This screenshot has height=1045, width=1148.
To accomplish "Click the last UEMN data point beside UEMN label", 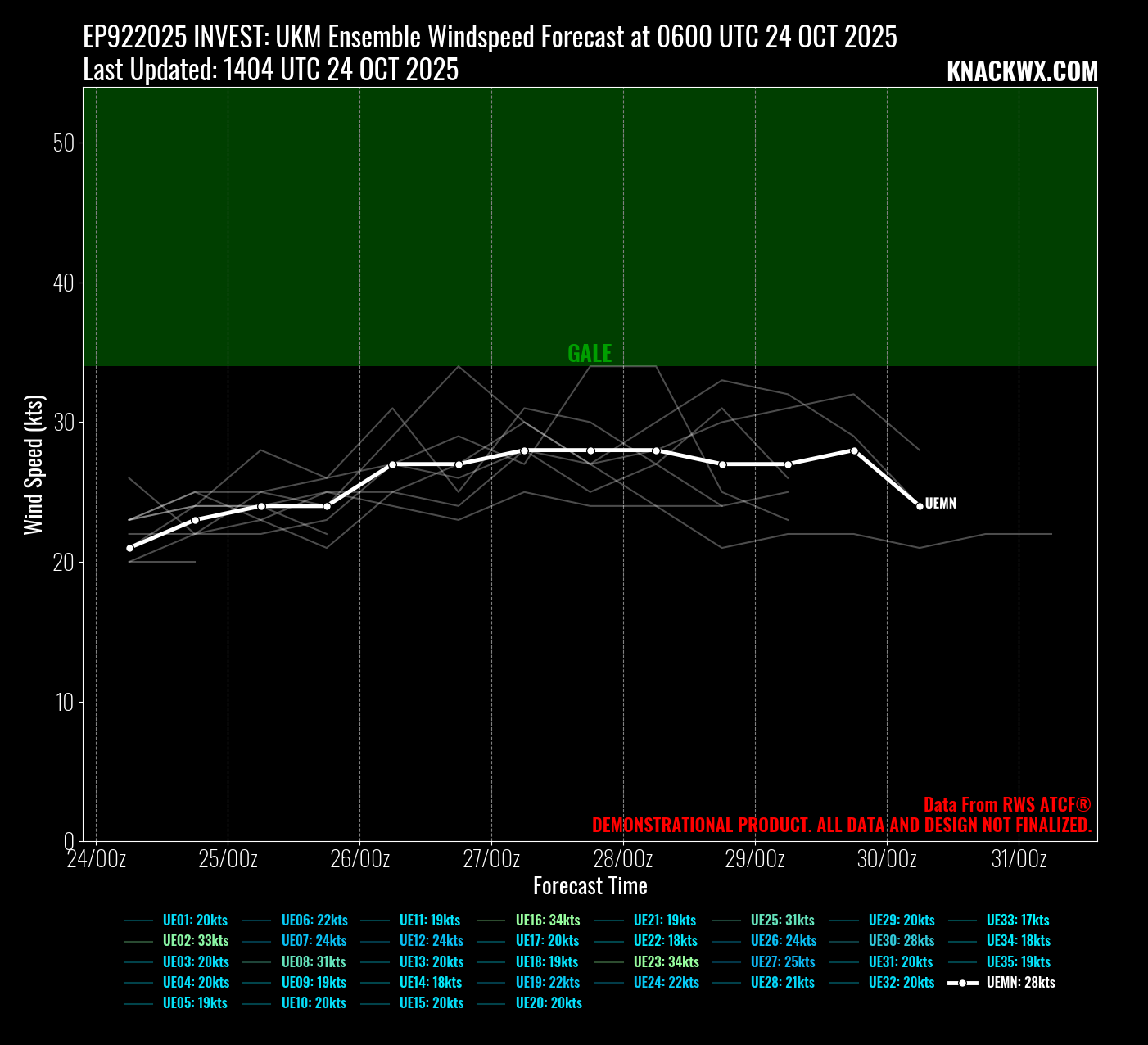I will pos(920,506).
